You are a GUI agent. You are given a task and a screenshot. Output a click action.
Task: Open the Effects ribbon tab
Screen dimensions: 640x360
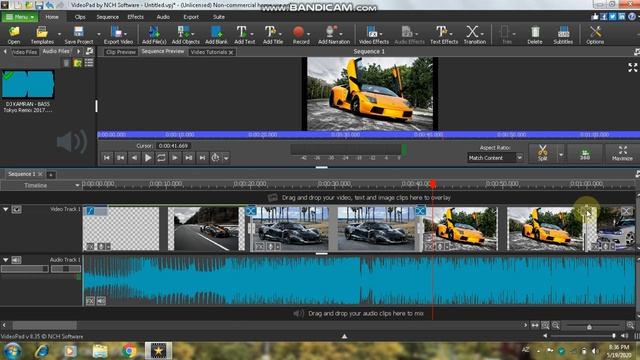(x=136, y=17)
